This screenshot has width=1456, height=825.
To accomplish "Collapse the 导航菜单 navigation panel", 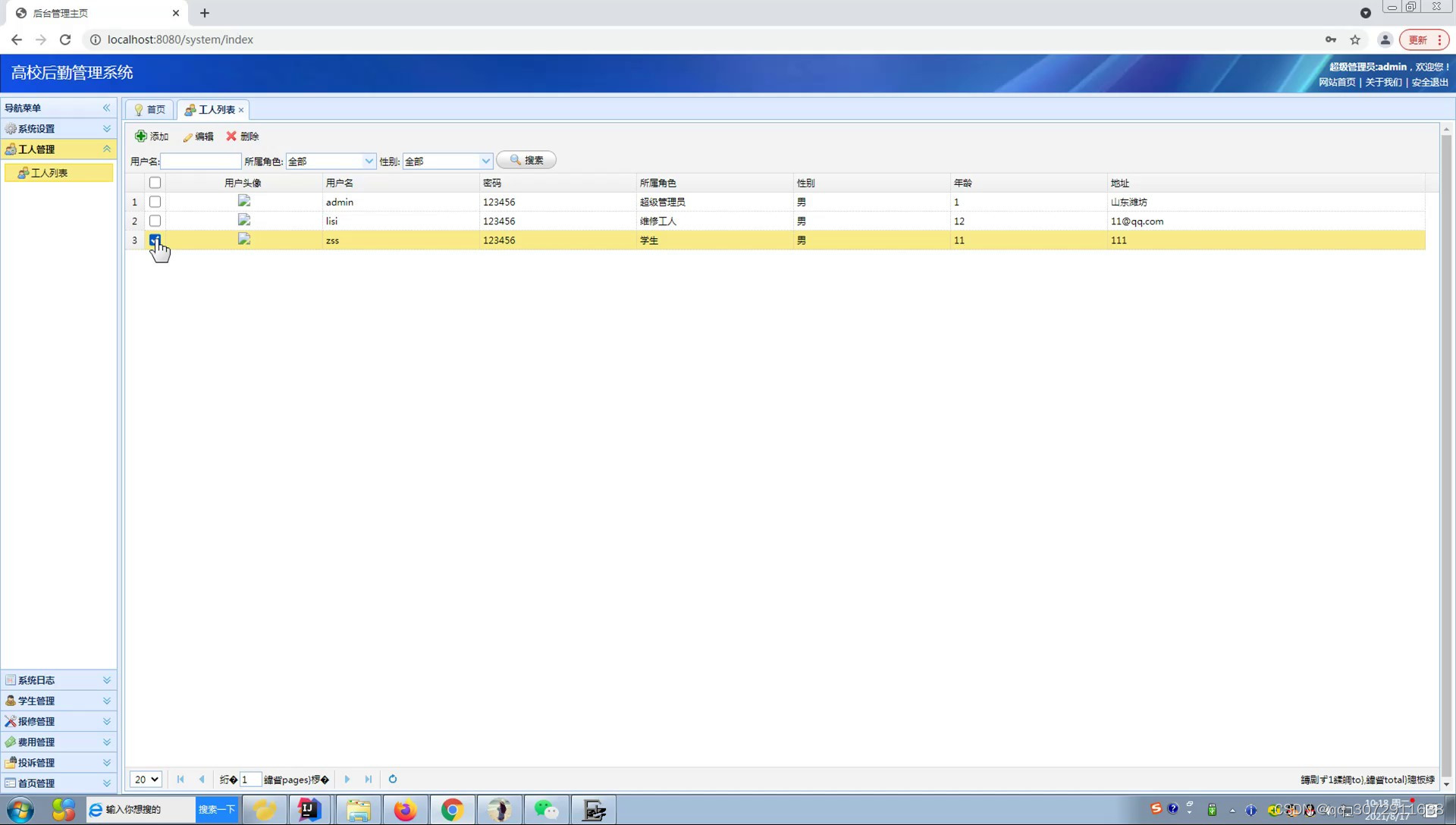I will (106, 108).
